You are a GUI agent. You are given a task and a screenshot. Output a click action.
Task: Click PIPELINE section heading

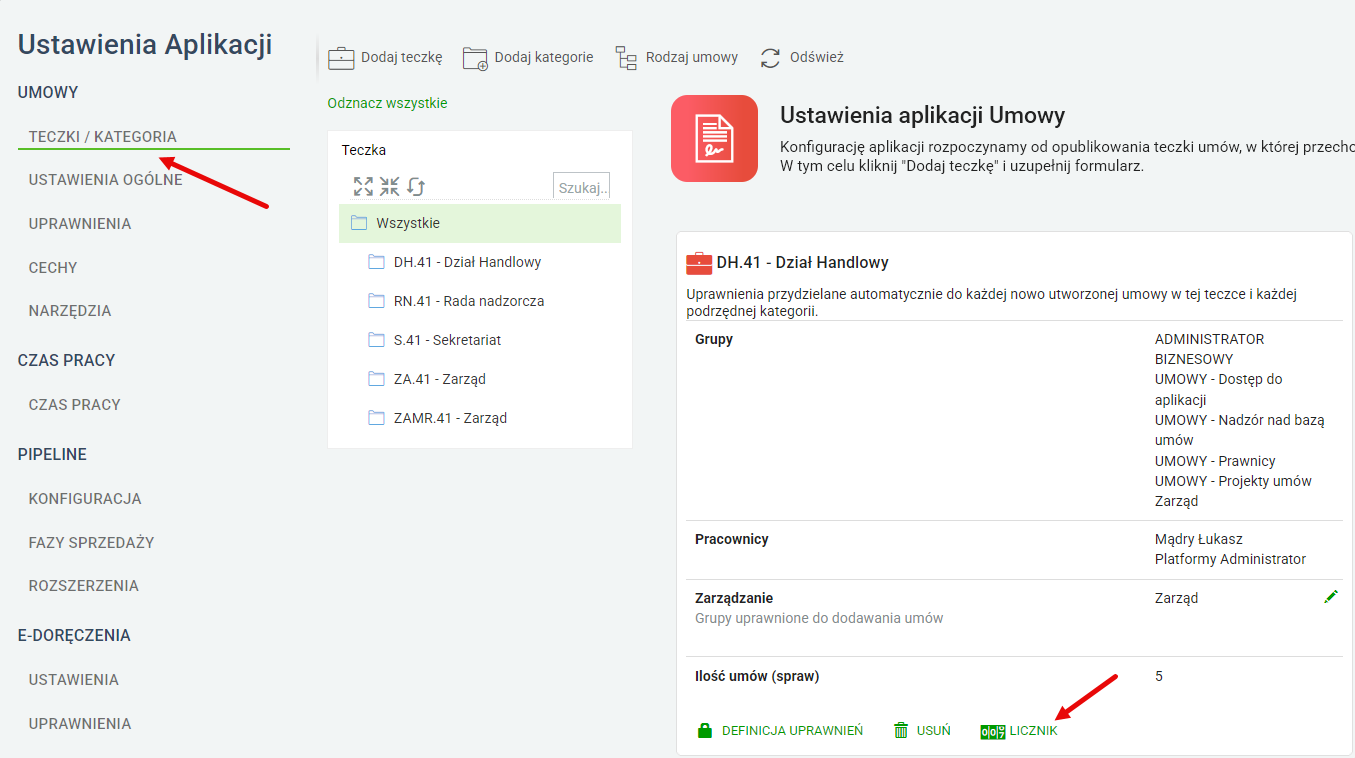coord(52,454)
